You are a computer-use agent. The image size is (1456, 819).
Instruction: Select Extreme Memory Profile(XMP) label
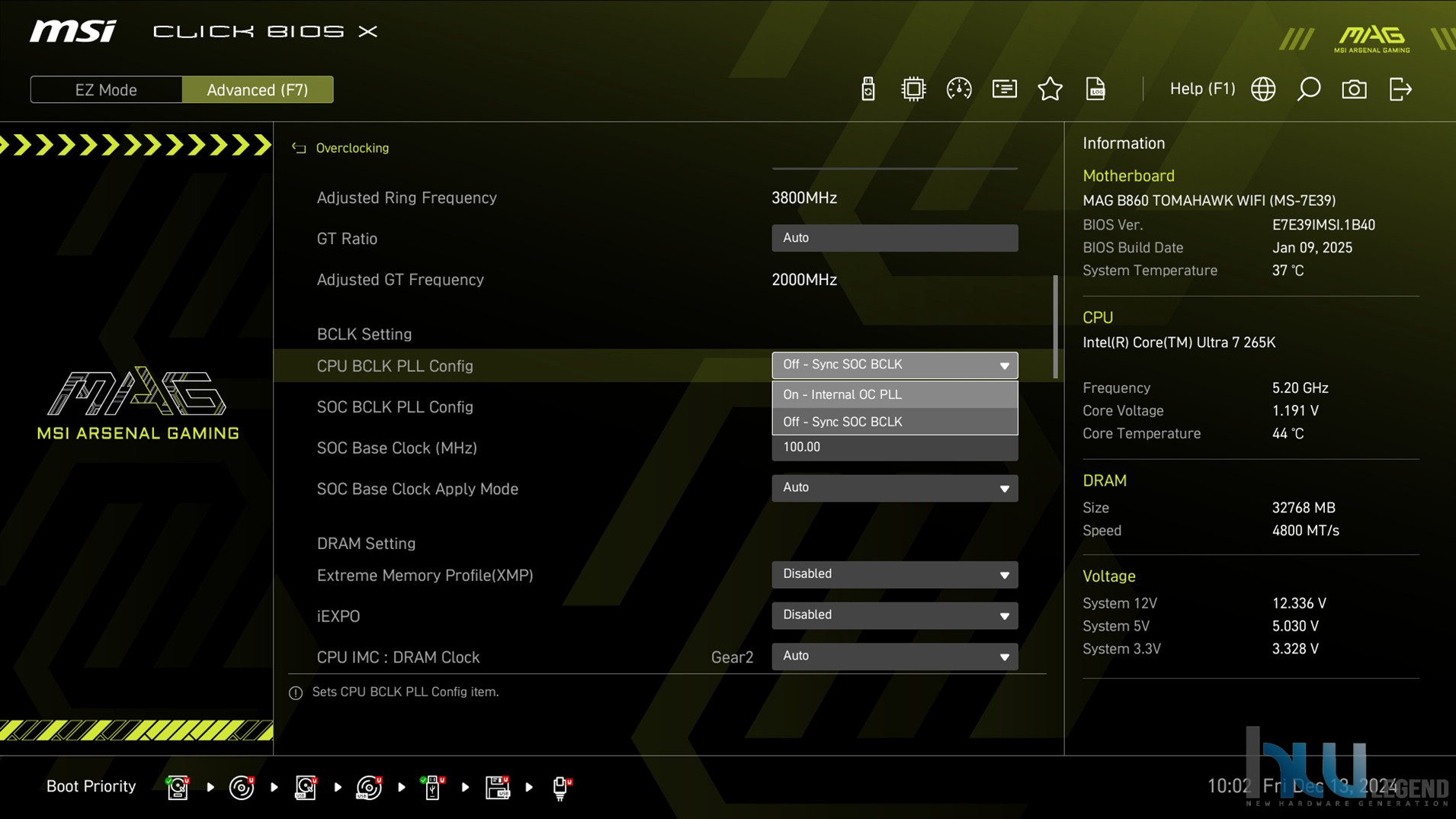[425, 576]
